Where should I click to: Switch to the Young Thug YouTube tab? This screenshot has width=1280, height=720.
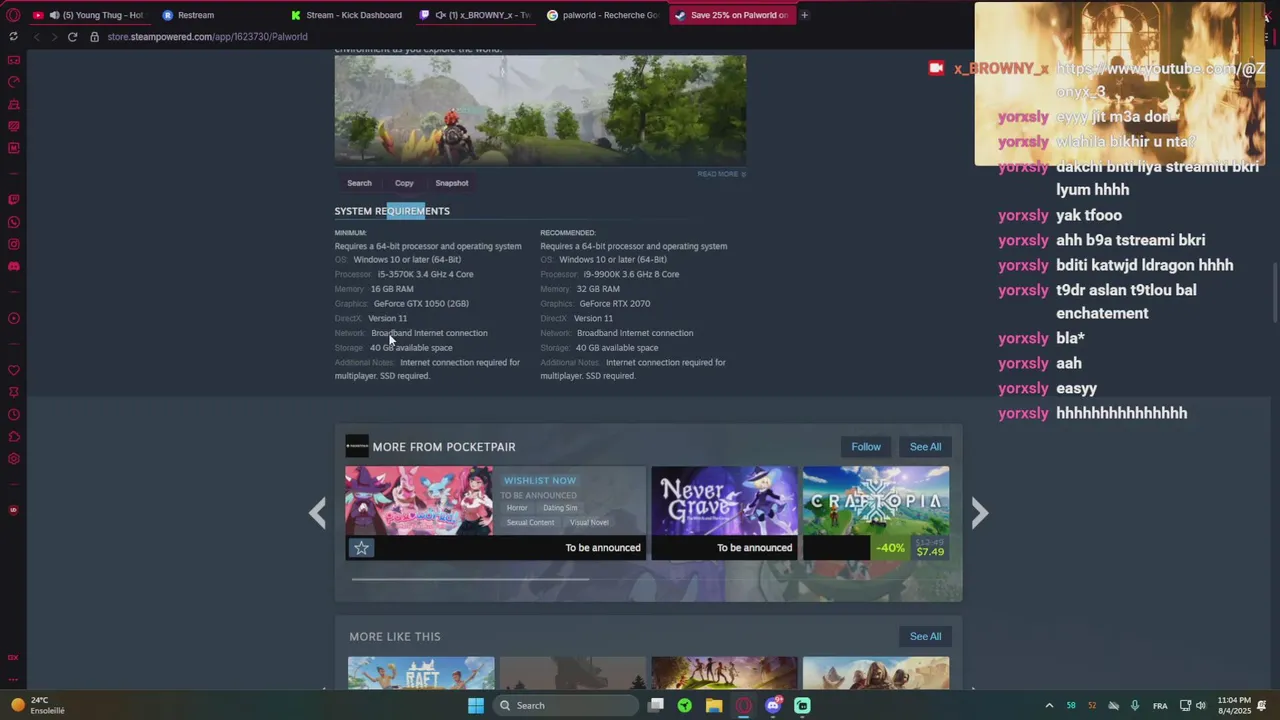click(88, 15)
